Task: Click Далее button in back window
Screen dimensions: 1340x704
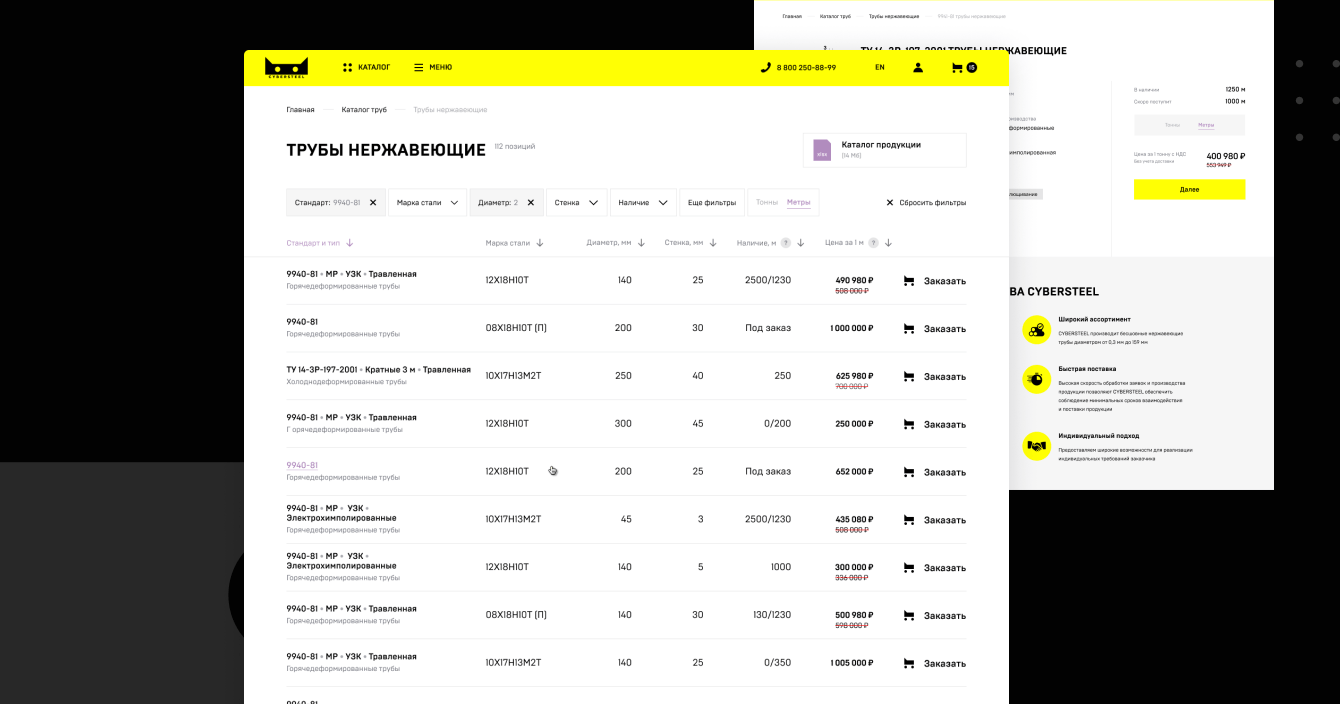Action: [1189, 189]
